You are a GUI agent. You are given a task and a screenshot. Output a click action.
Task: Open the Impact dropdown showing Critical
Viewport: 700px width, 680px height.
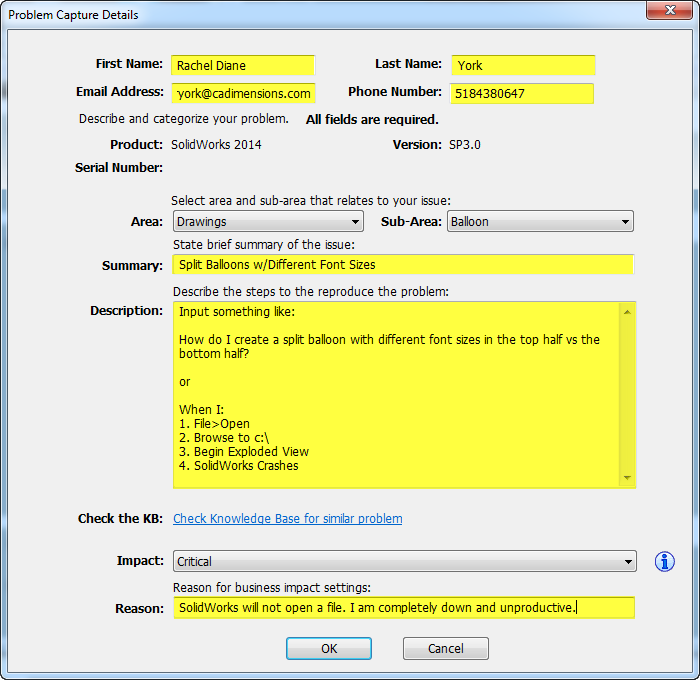click(404, 561)
